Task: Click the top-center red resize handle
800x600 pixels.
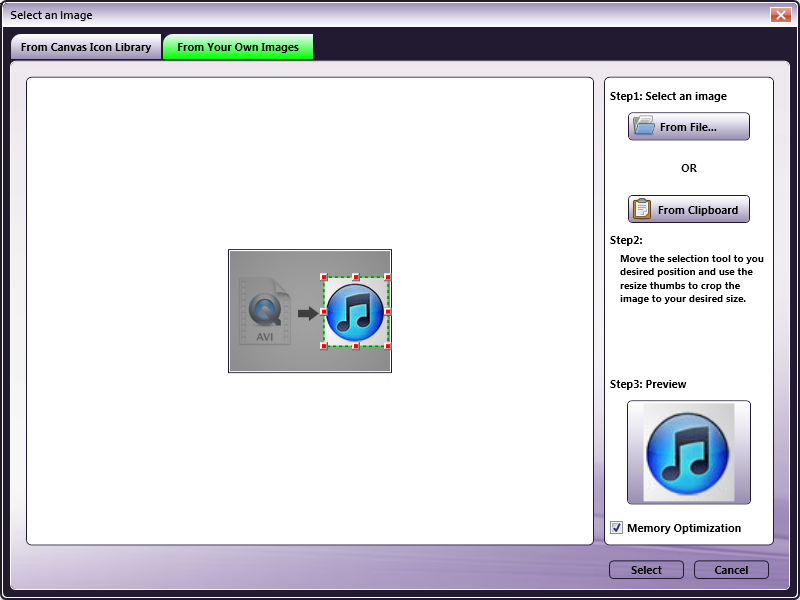Action: point(356,277)
